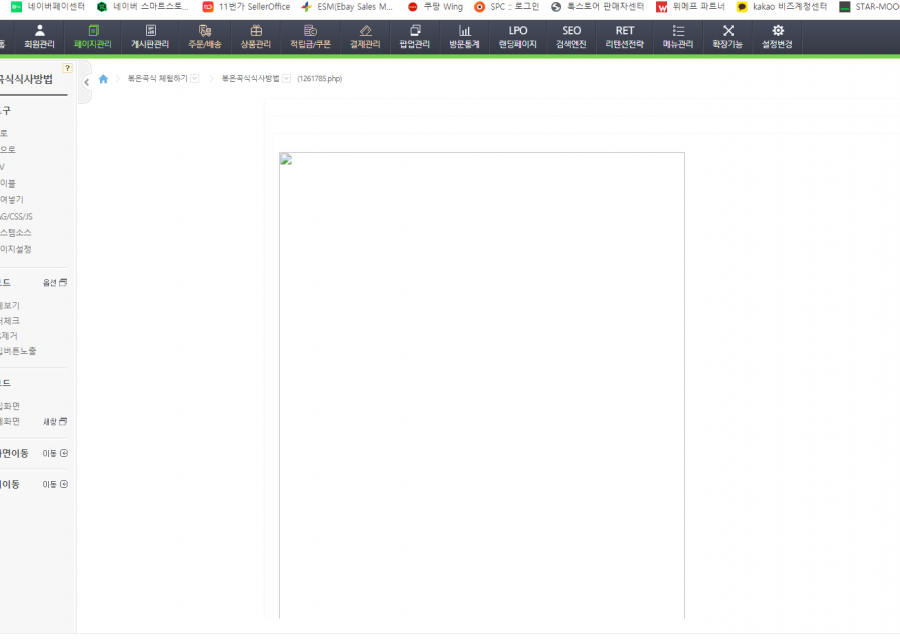Open 주문/배송 order and shipping menu

(x=205, y=37)
